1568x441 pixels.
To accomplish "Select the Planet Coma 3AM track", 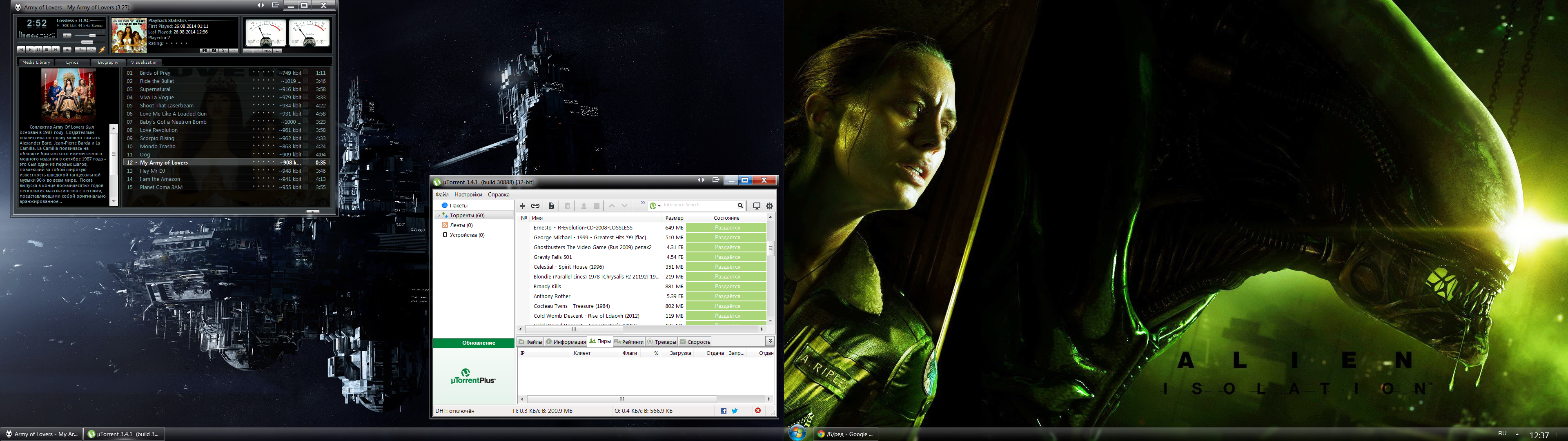I will [161, 187].
